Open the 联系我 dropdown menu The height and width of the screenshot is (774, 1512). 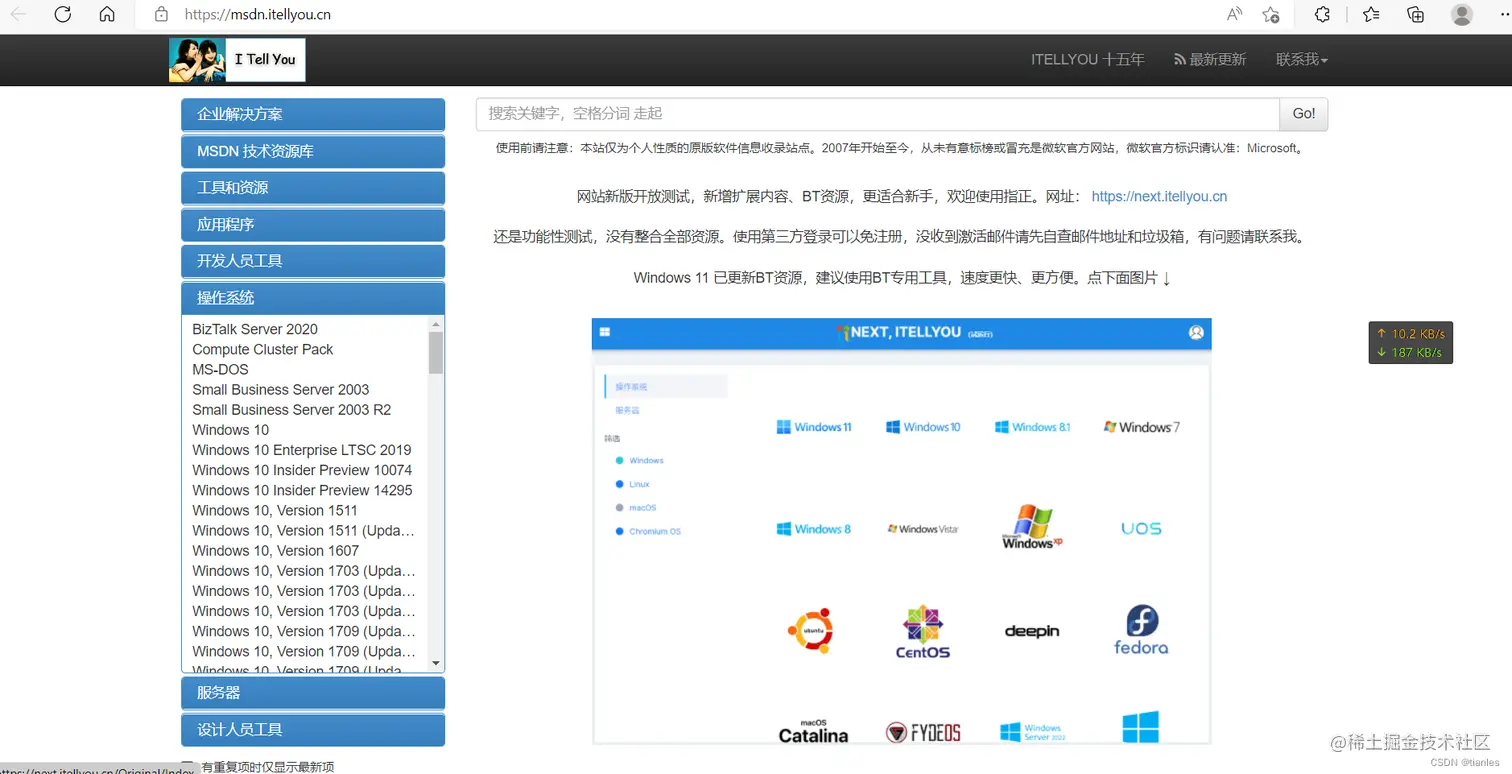coord(1302,59)
